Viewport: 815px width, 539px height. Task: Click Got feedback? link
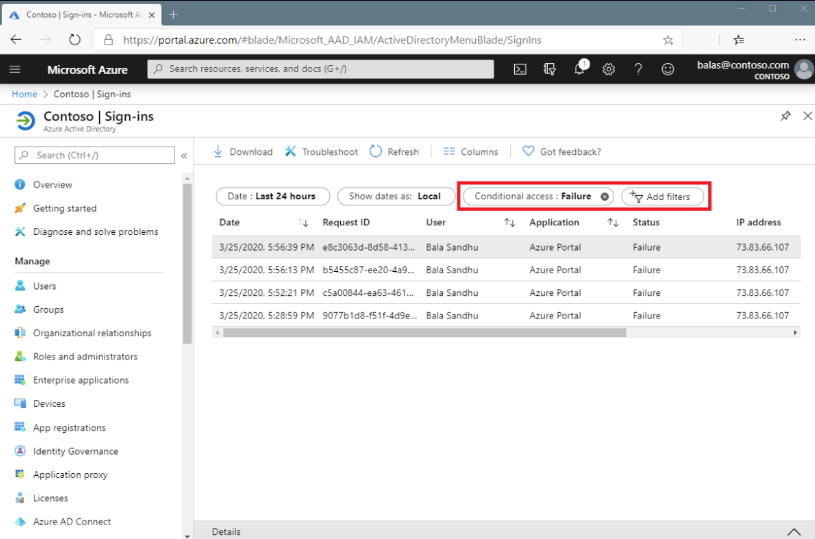point(562,152)
